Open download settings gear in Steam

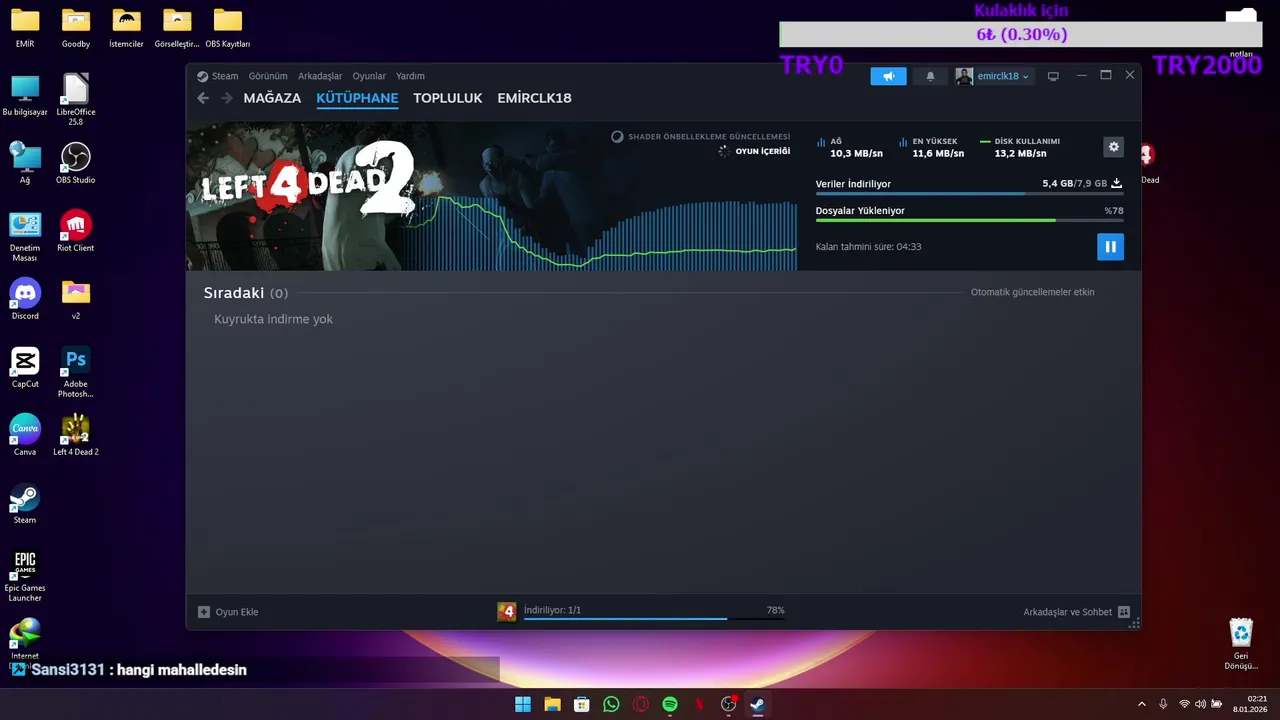click(x=1113, y=147)
